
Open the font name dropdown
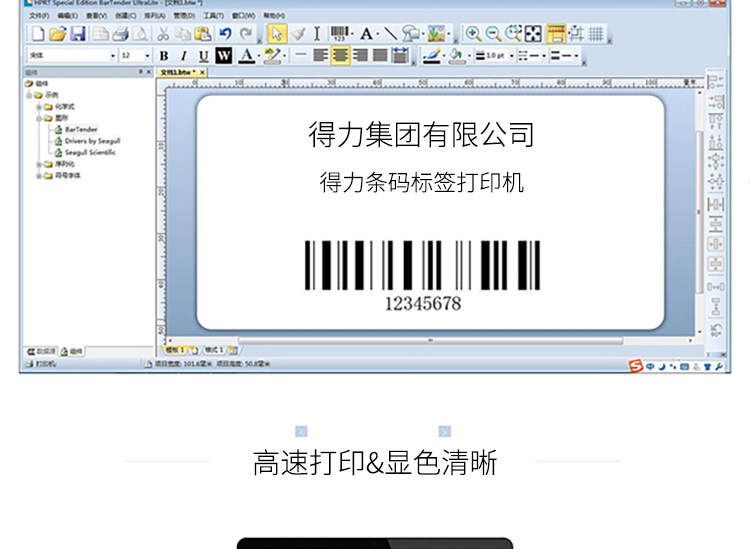point(113,56)
